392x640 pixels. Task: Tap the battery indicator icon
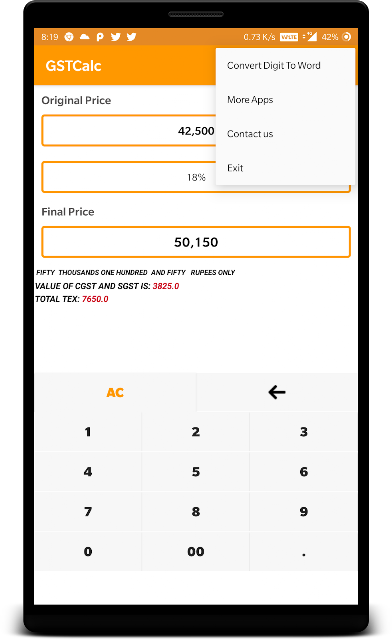[x=346, y=37]
